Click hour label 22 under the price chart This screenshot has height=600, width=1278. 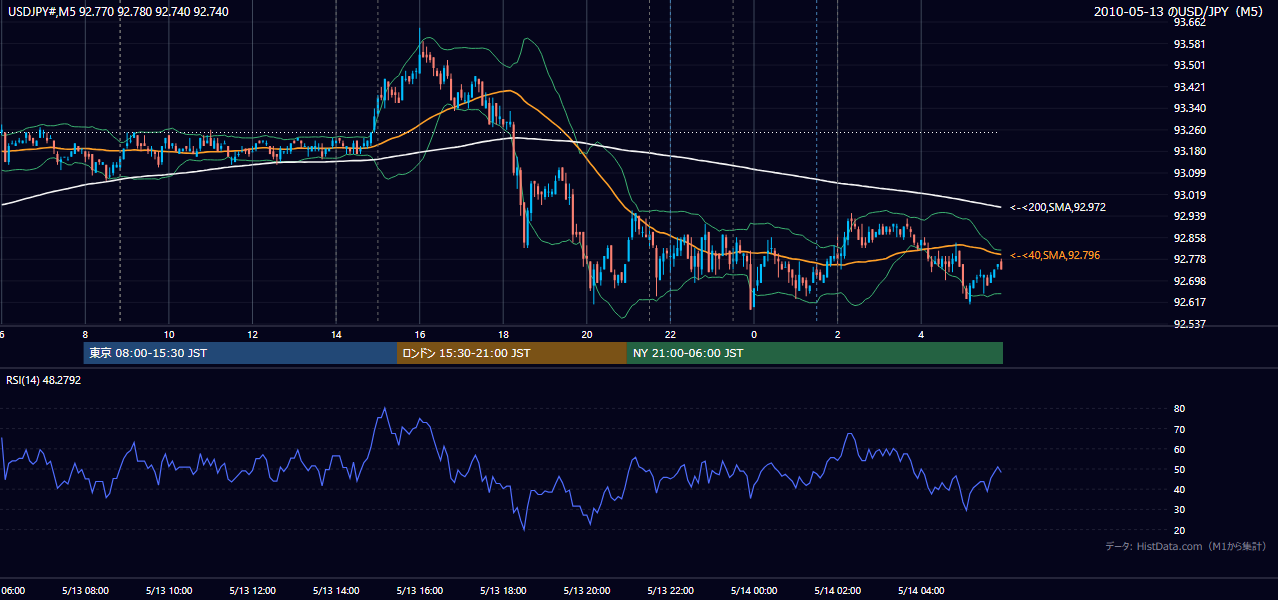coord(670,334)
